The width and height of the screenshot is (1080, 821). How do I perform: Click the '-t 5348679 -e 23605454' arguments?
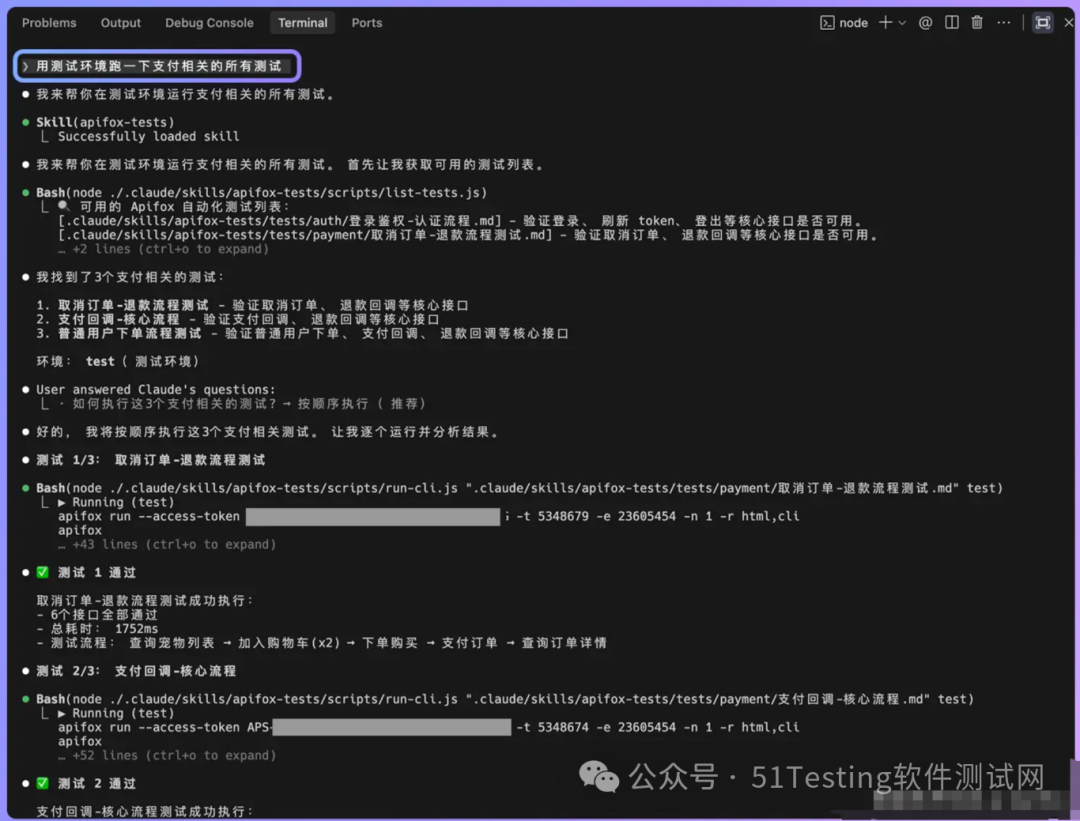(596, 516)
